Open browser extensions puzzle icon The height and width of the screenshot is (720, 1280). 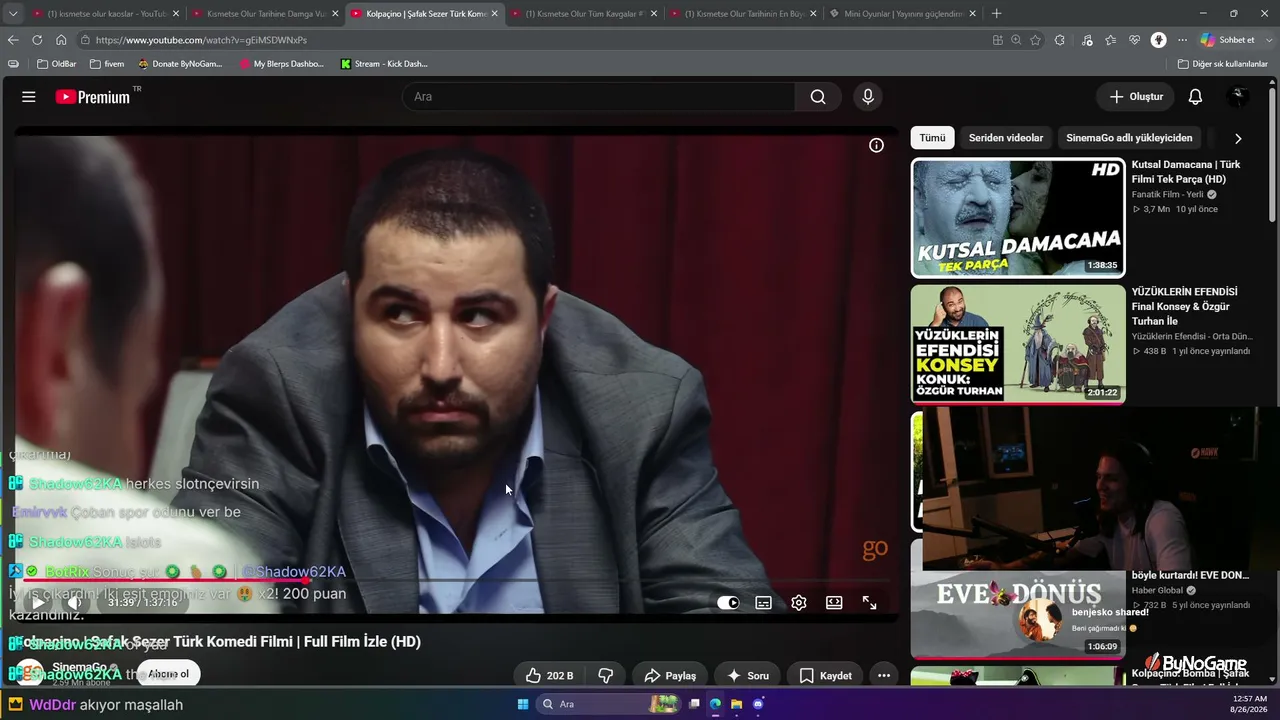coord(1060,40)
